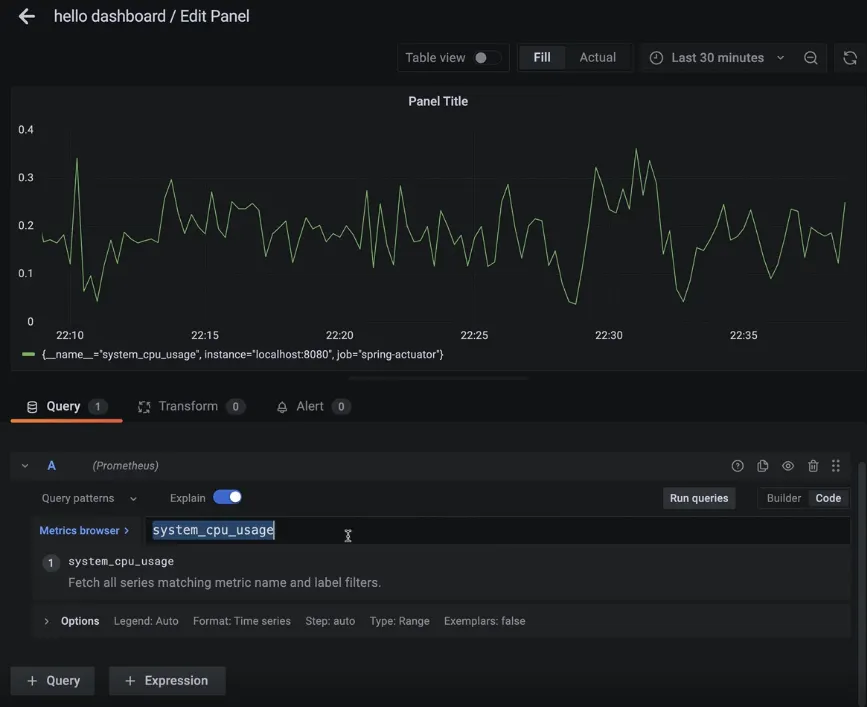Viewport: 867px width, 707px height.
Task: Delete query A using the trash icon
Action: click(813, 466)
